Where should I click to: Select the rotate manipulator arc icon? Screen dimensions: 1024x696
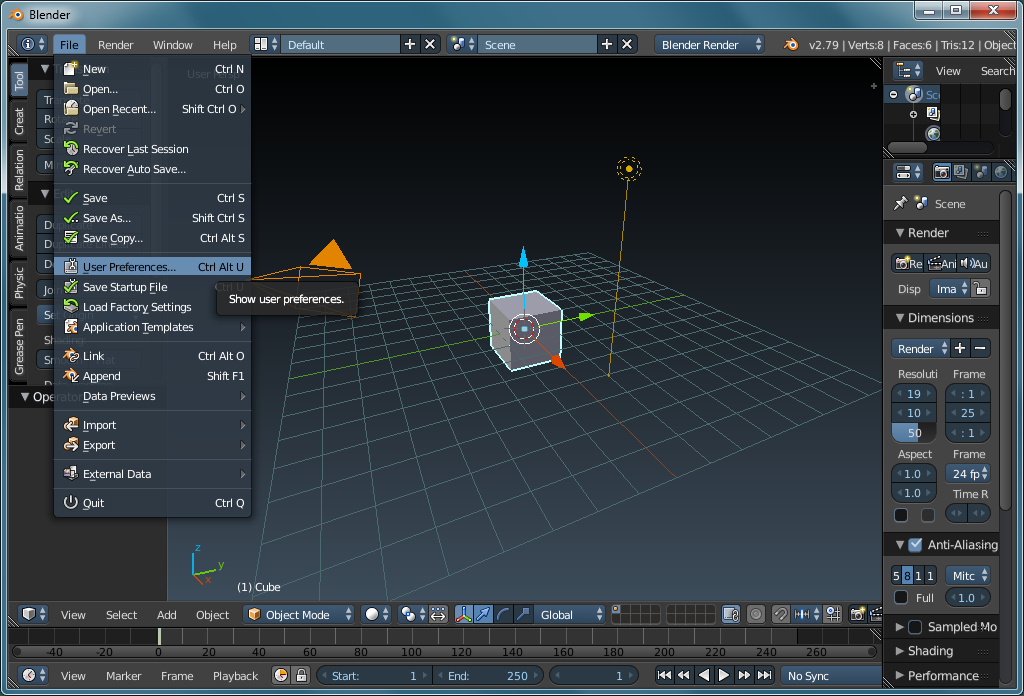pos(503,614)
